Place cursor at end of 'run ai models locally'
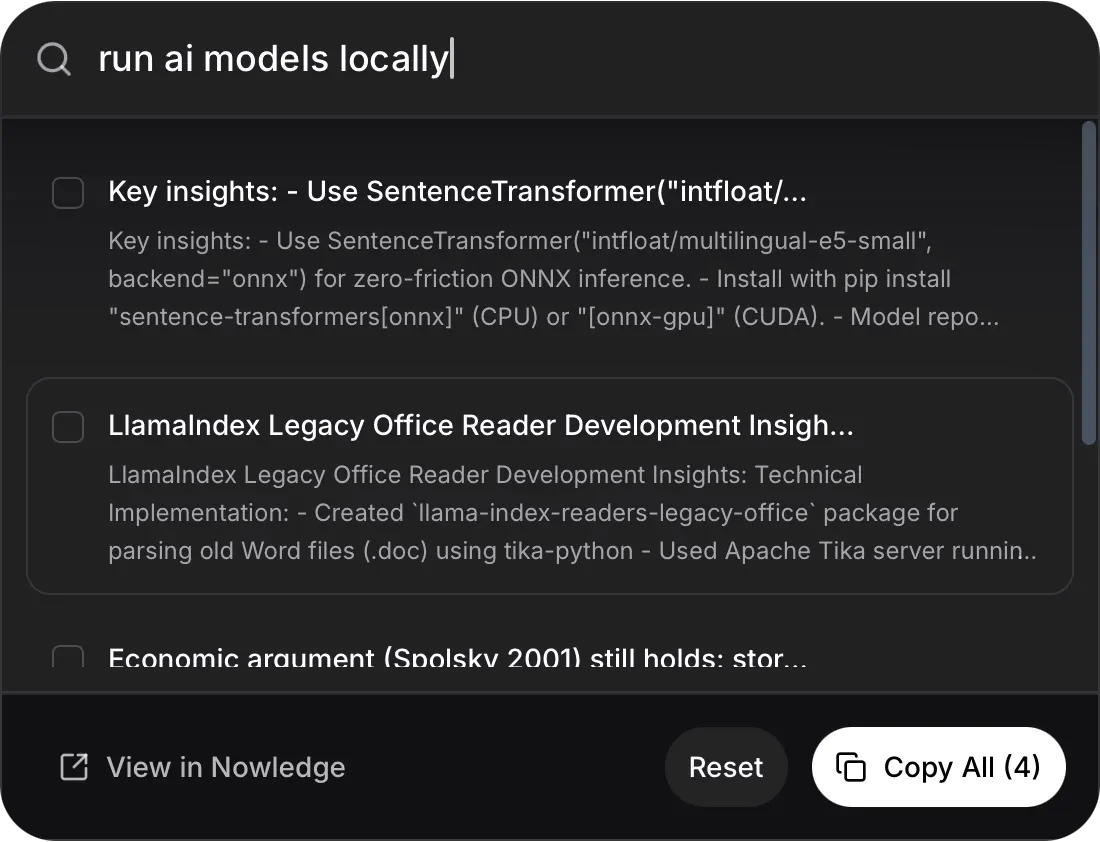 coord(452,59)
